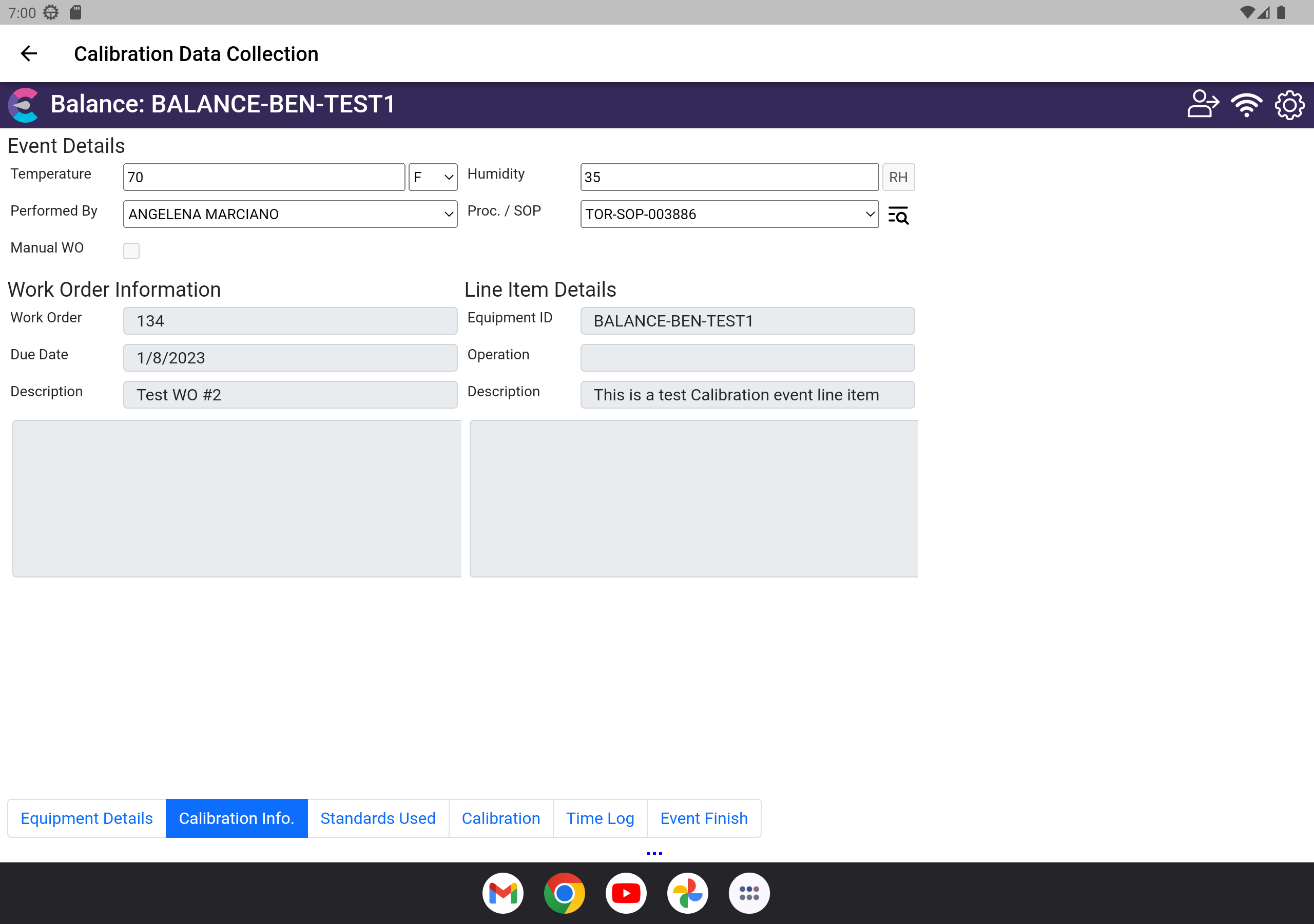This screenshot has width=1314, height=924.
Task: Click the back arrow icon
Action: click(29, 54)
